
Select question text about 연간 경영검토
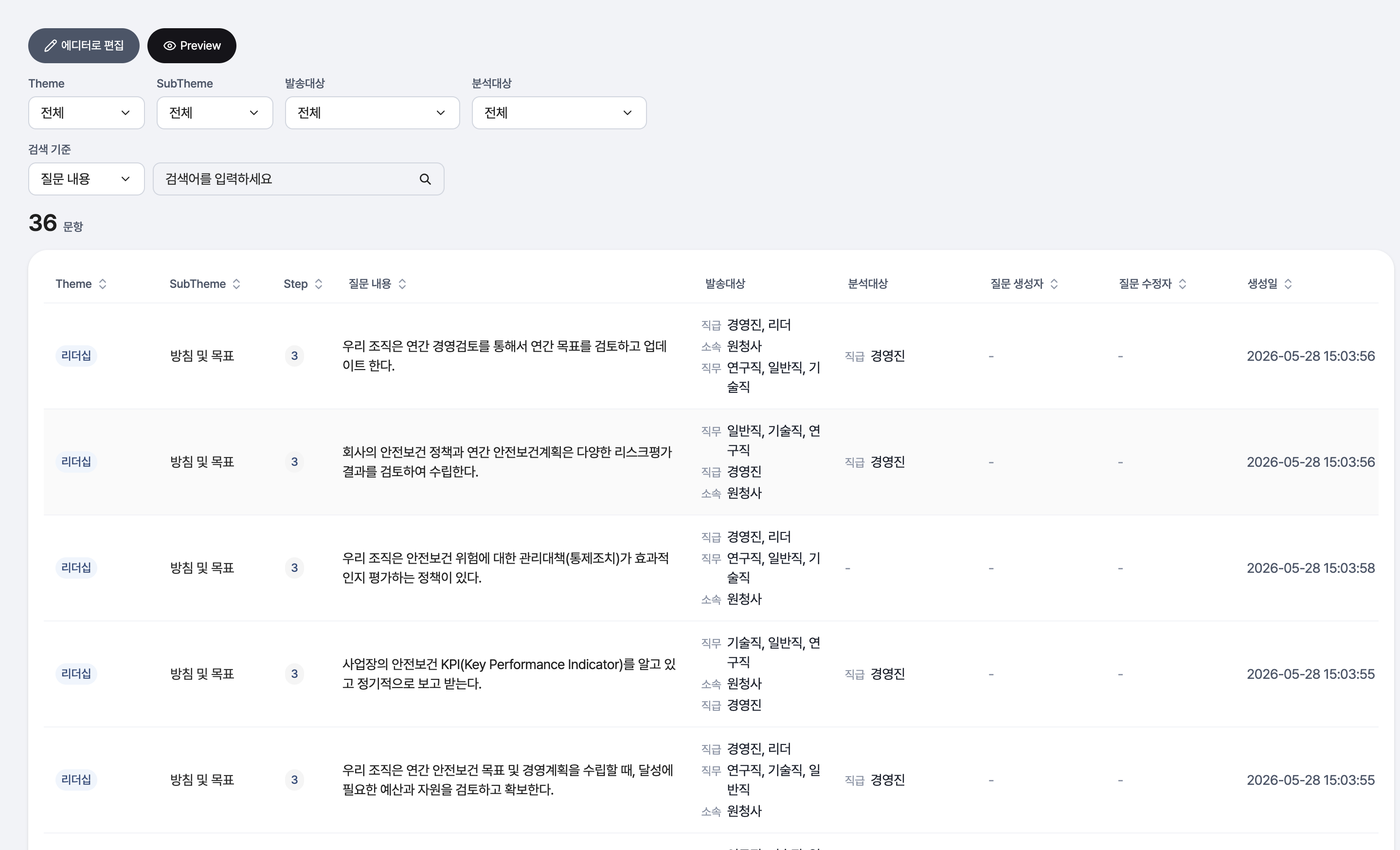[504, 356]
